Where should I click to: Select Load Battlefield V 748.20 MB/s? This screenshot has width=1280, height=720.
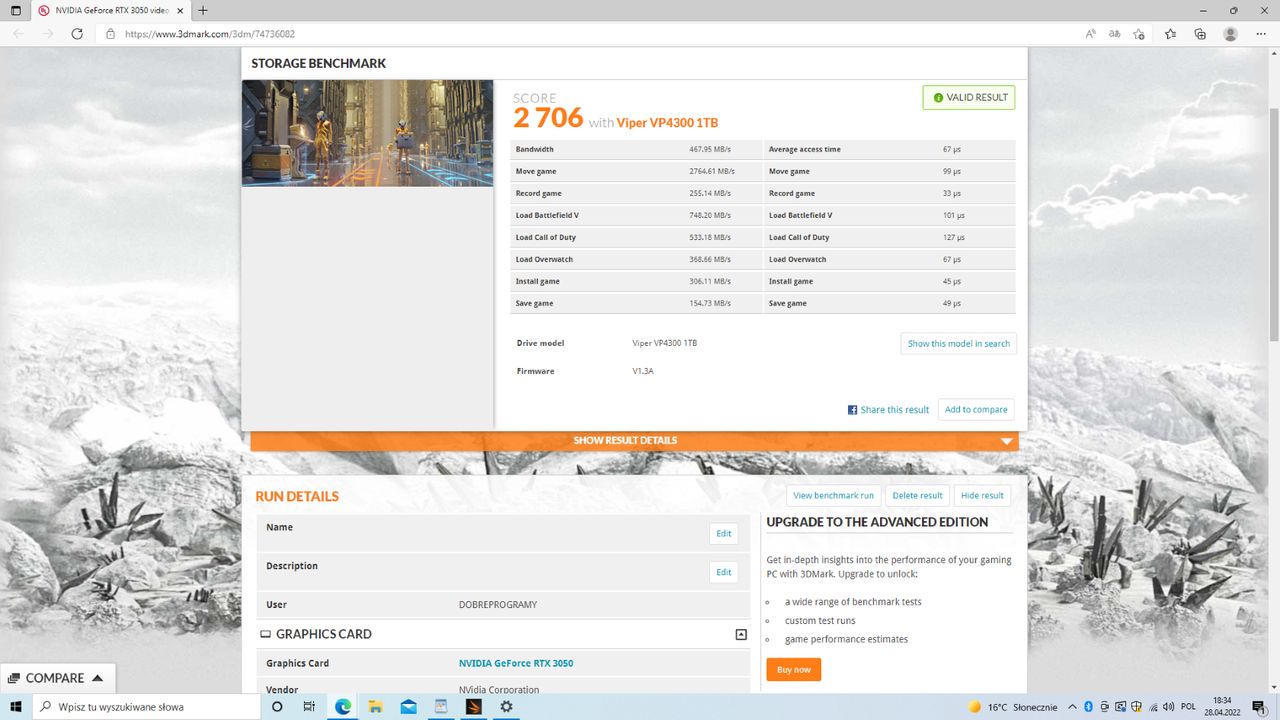[709, 215]
